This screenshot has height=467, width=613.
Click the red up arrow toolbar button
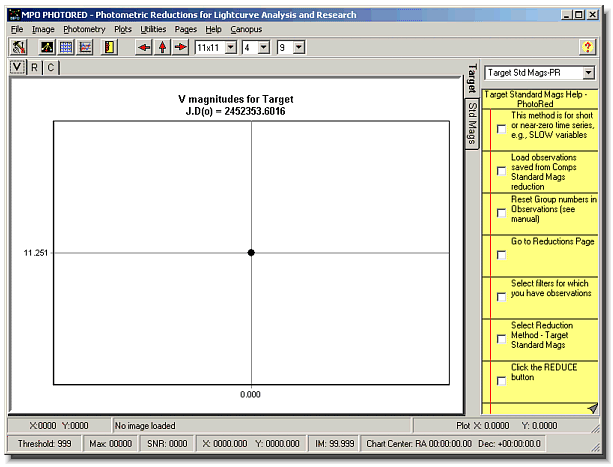click(163, 47)
